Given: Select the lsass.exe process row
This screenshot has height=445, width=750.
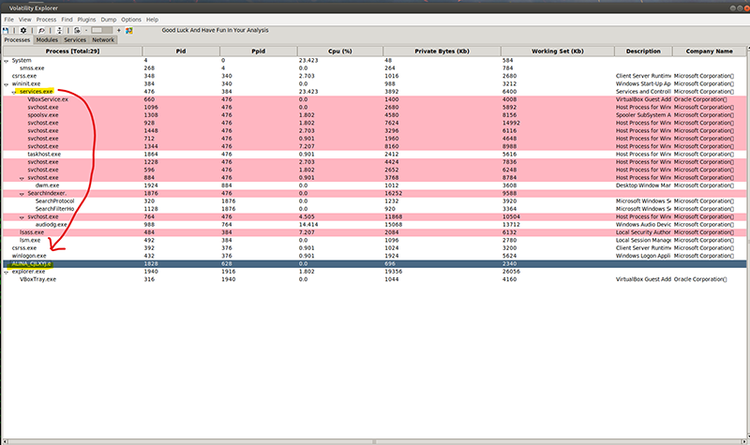Looking at the screenshot, I should tap(375, 233).
